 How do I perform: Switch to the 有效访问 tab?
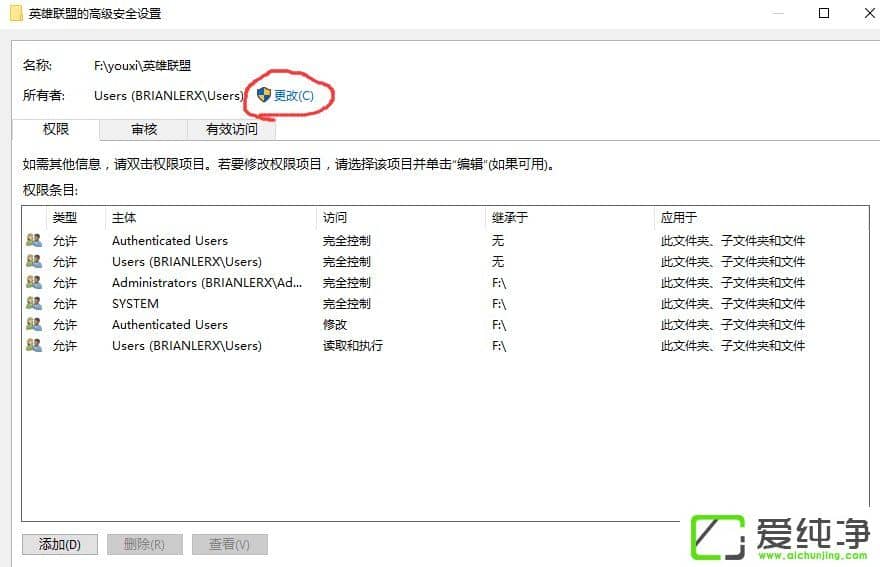pos(231,130)
